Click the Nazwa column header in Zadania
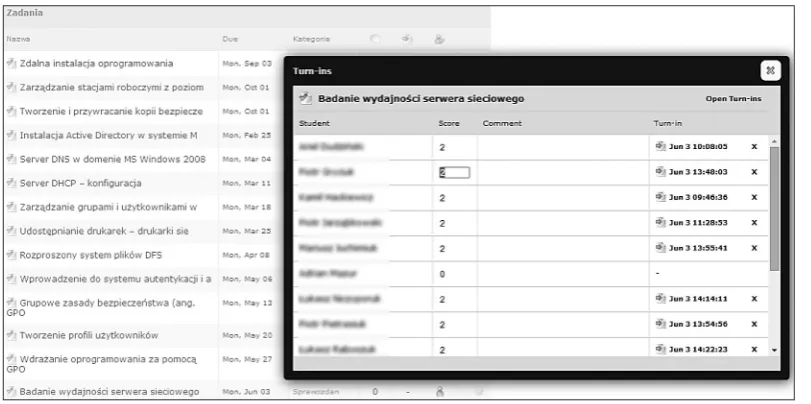This screenshot has height=404, width=811. (18, 39)
